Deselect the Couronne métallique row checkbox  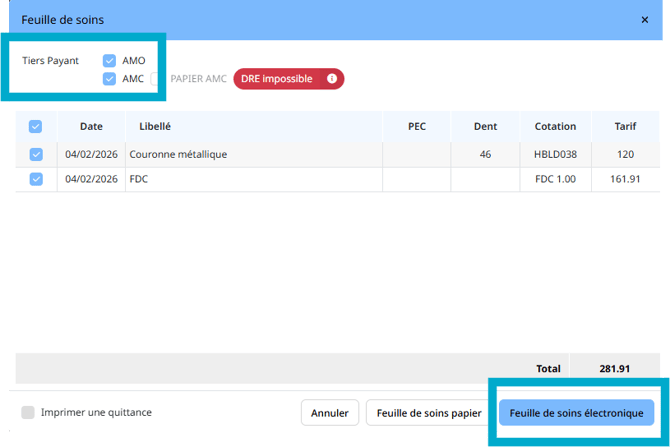click(36, 155)
